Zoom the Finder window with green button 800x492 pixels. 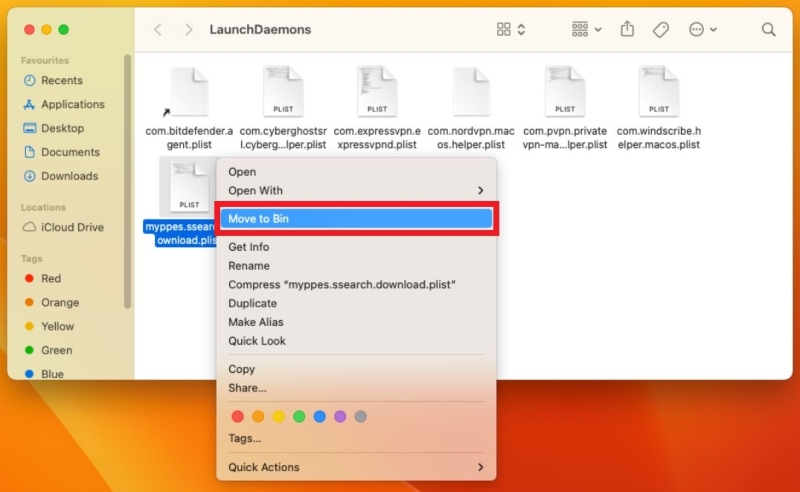pyautogui.click(x=63, y=30)
